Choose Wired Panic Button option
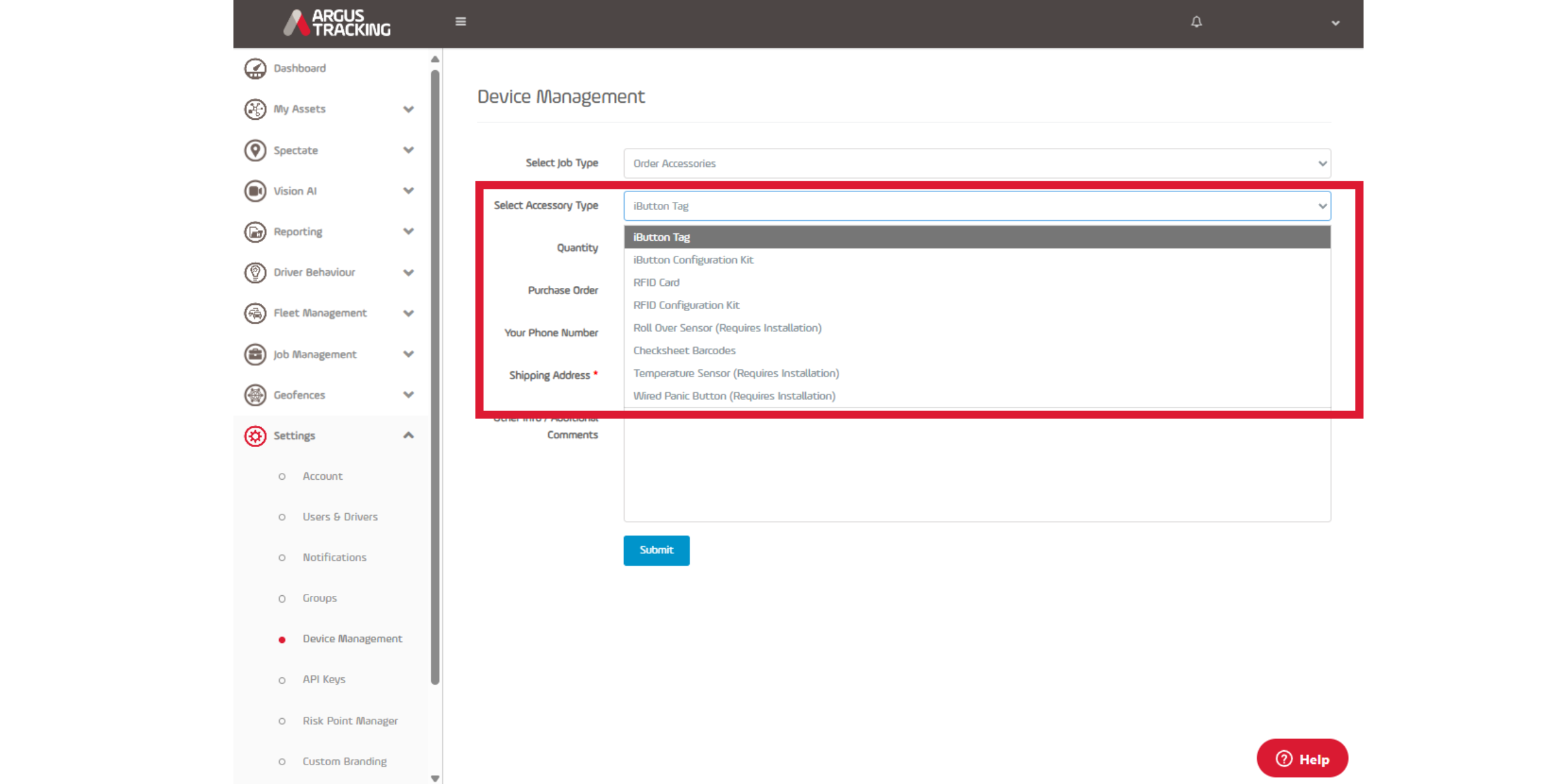Viewport: 1568px width, 784px height. (977, 395)
